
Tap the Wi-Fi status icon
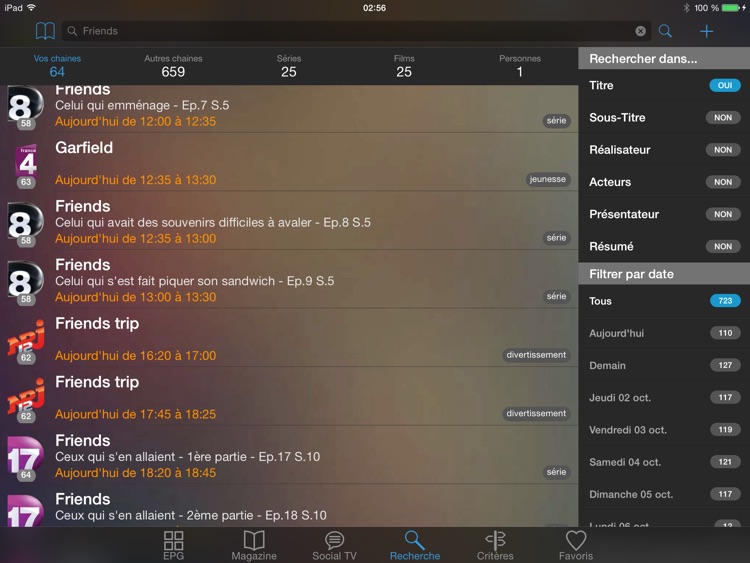pos(32,7)
